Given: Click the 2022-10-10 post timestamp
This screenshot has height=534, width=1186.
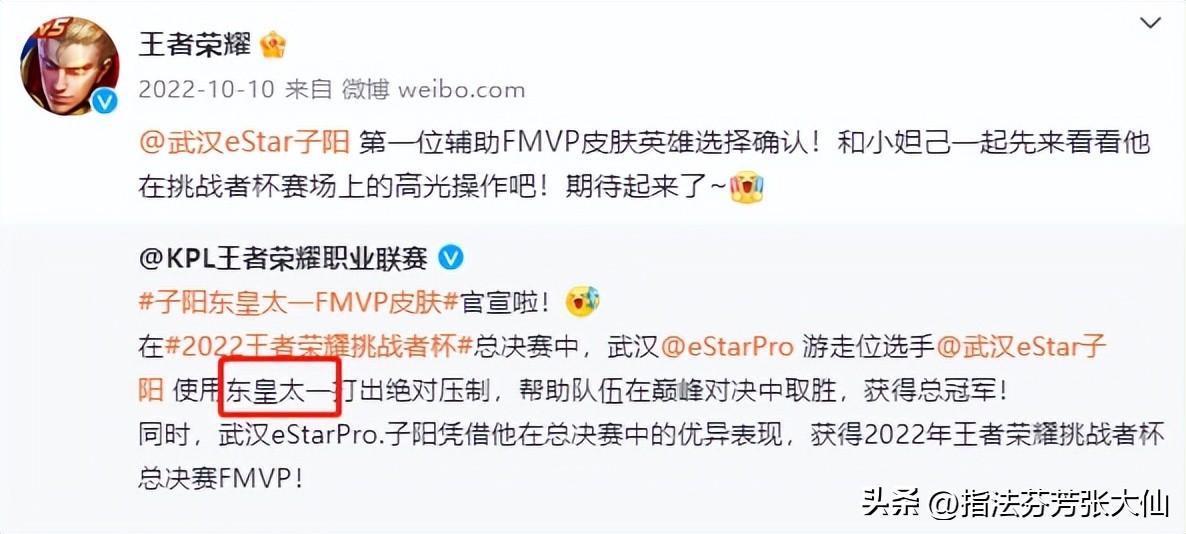Looking at the screenshot, I should pos(207,90).
